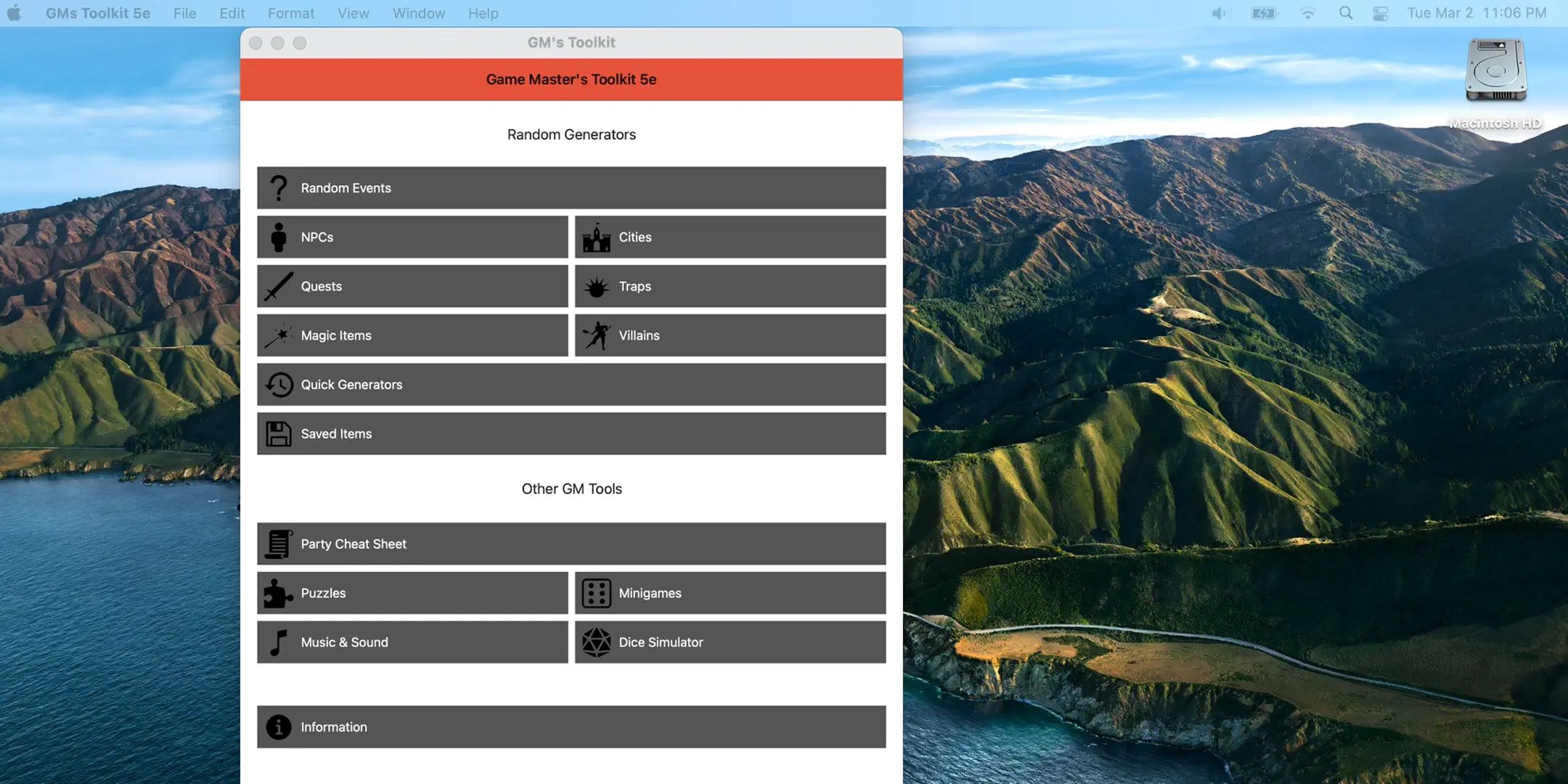Select the Minigames option
Viewport: 1568px width, 784px height.
click(729, 593)
